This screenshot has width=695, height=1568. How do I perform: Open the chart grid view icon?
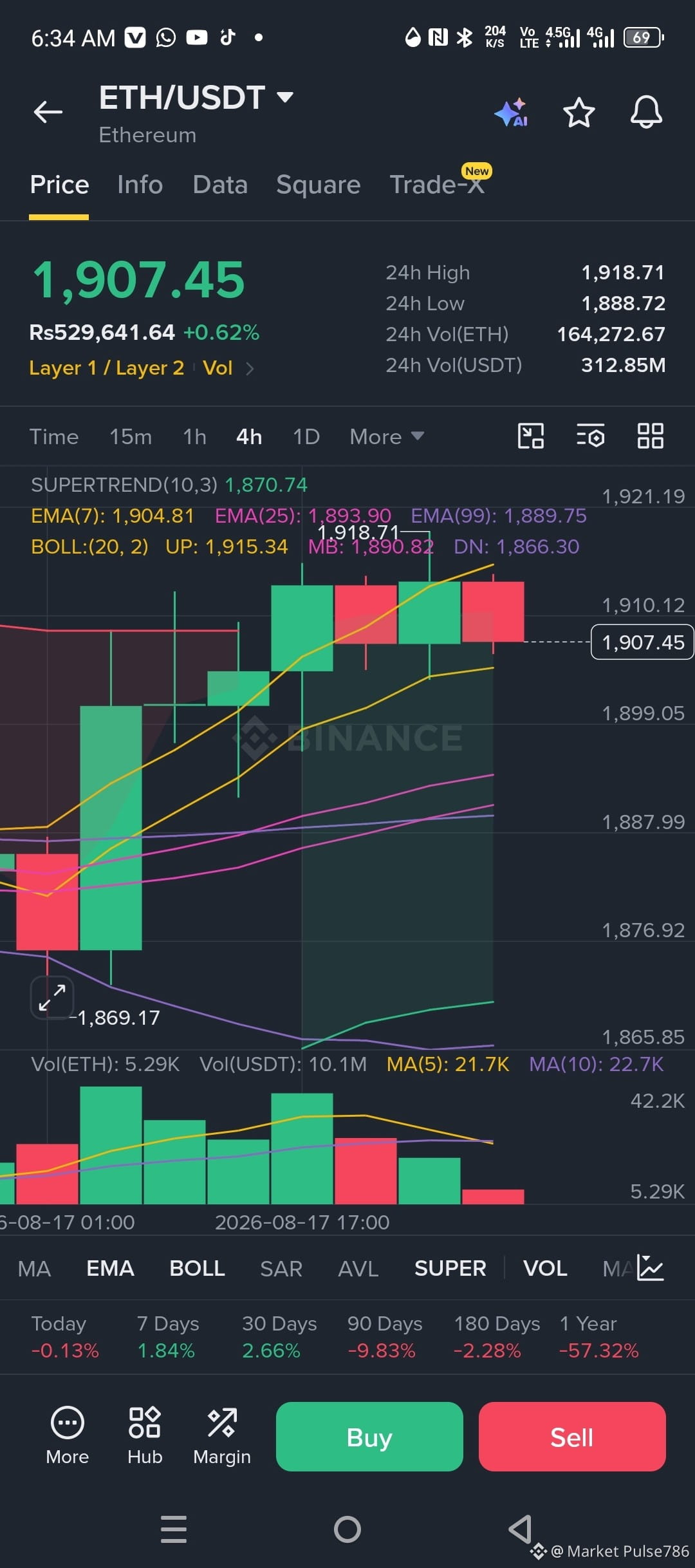point(650,436)
